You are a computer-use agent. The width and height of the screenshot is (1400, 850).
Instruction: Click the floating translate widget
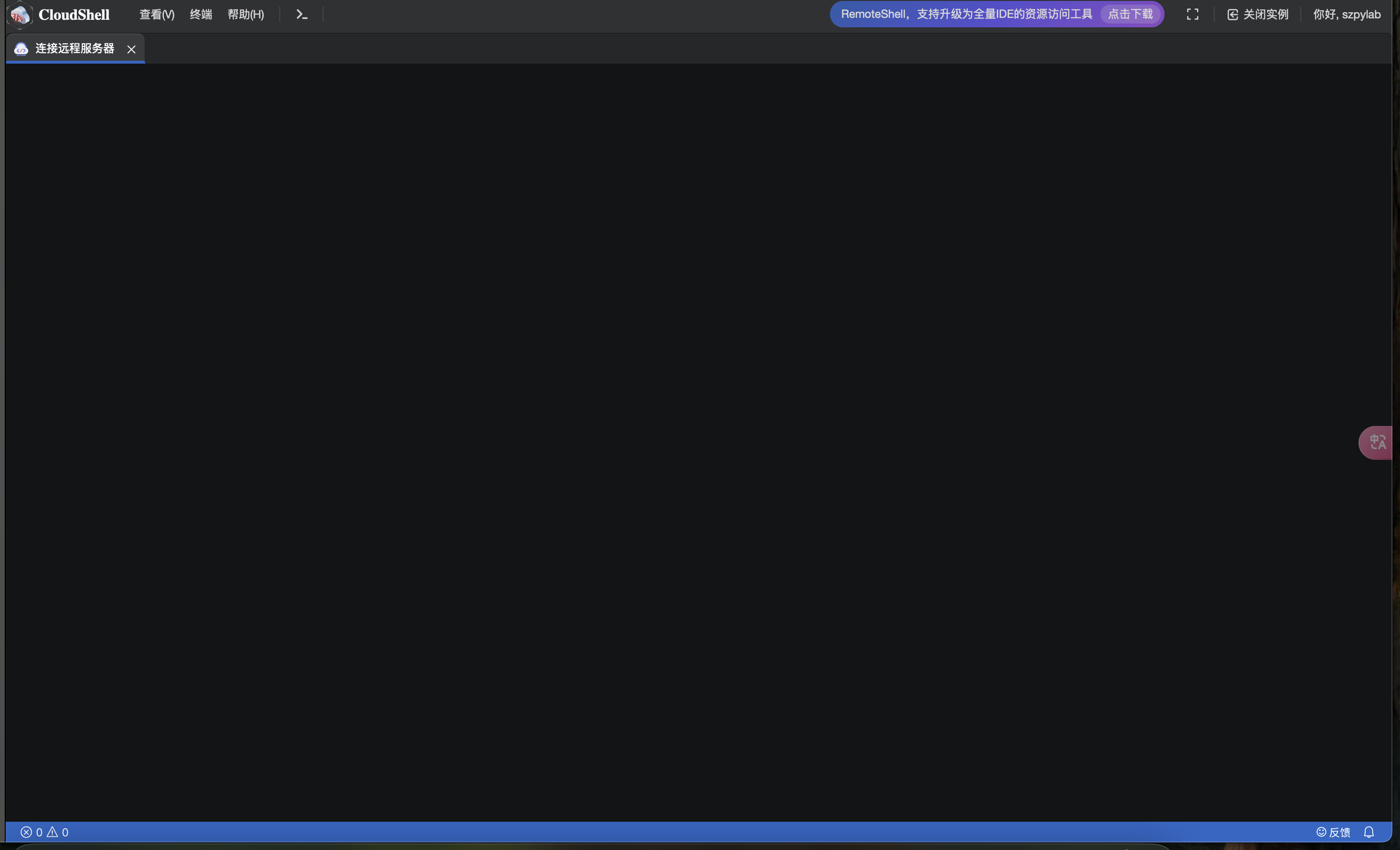(1377, 442)
